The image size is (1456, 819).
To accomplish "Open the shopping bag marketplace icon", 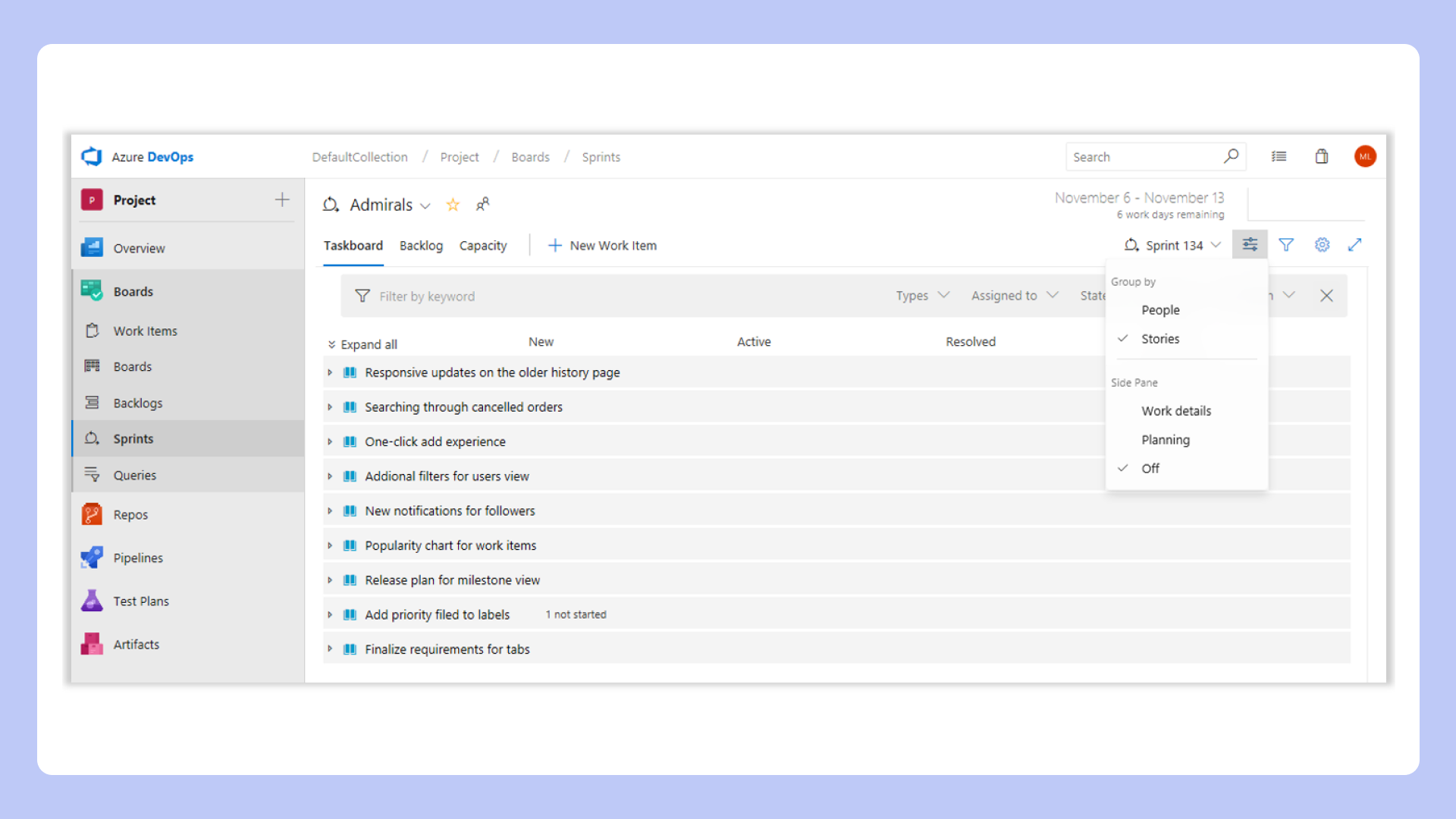I will coord(1321,156).
